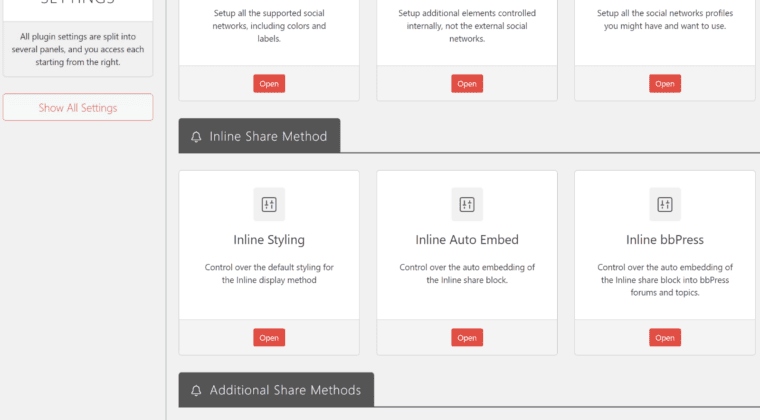
Task: Click the plugin settings info text panel
Action: (x=78, y=49)
